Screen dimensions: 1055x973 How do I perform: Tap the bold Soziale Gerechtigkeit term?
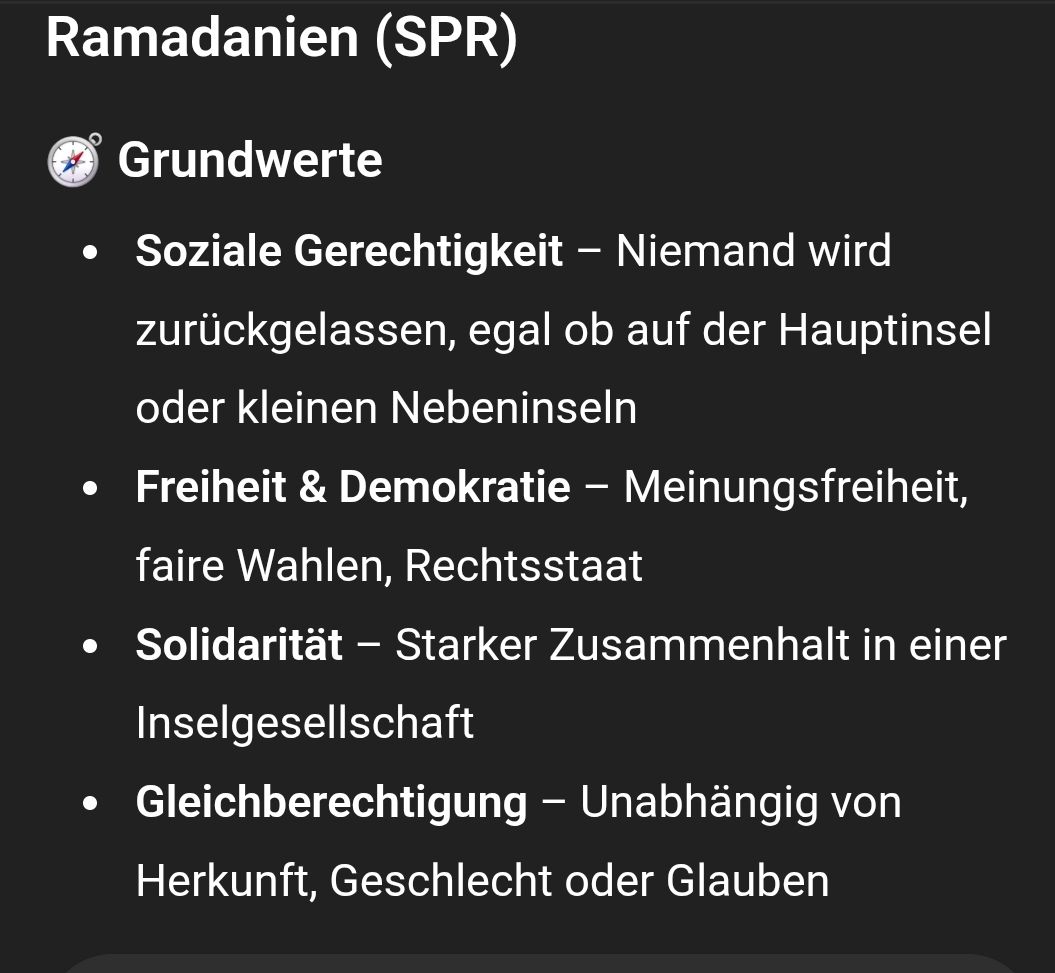349,251
